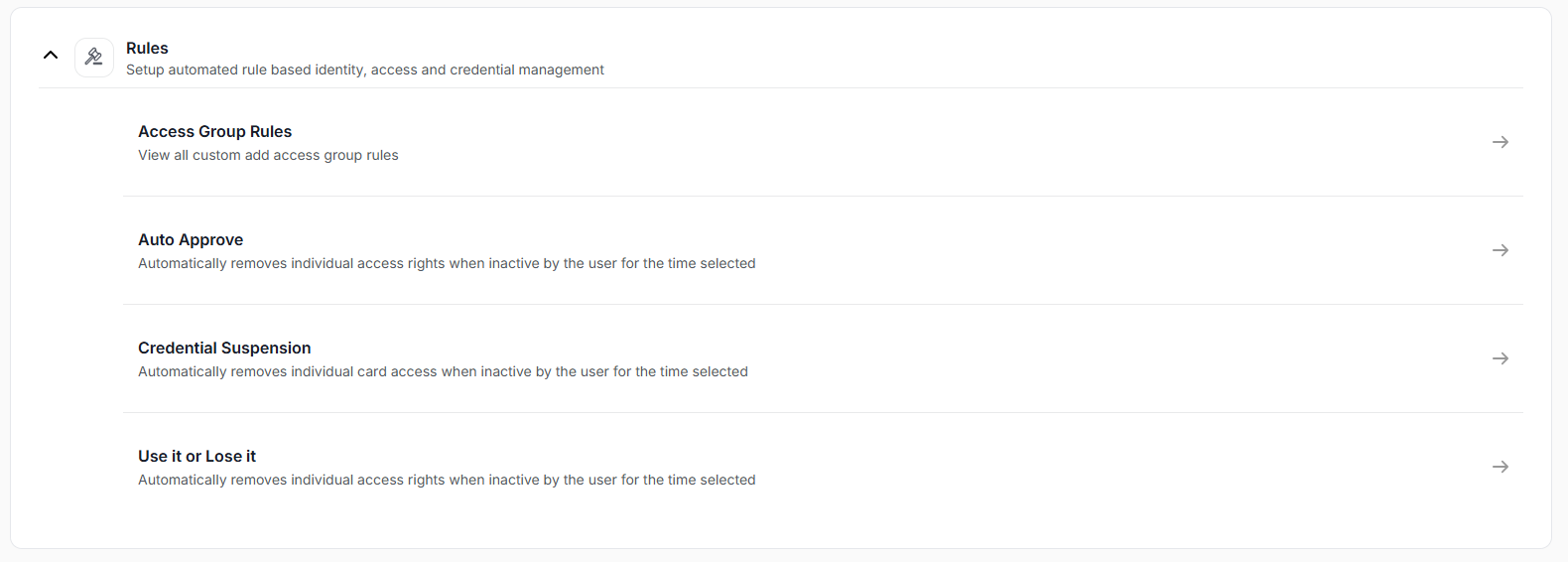Open the Auto Approve title link

pyautogui.click(x=191, y=239)
